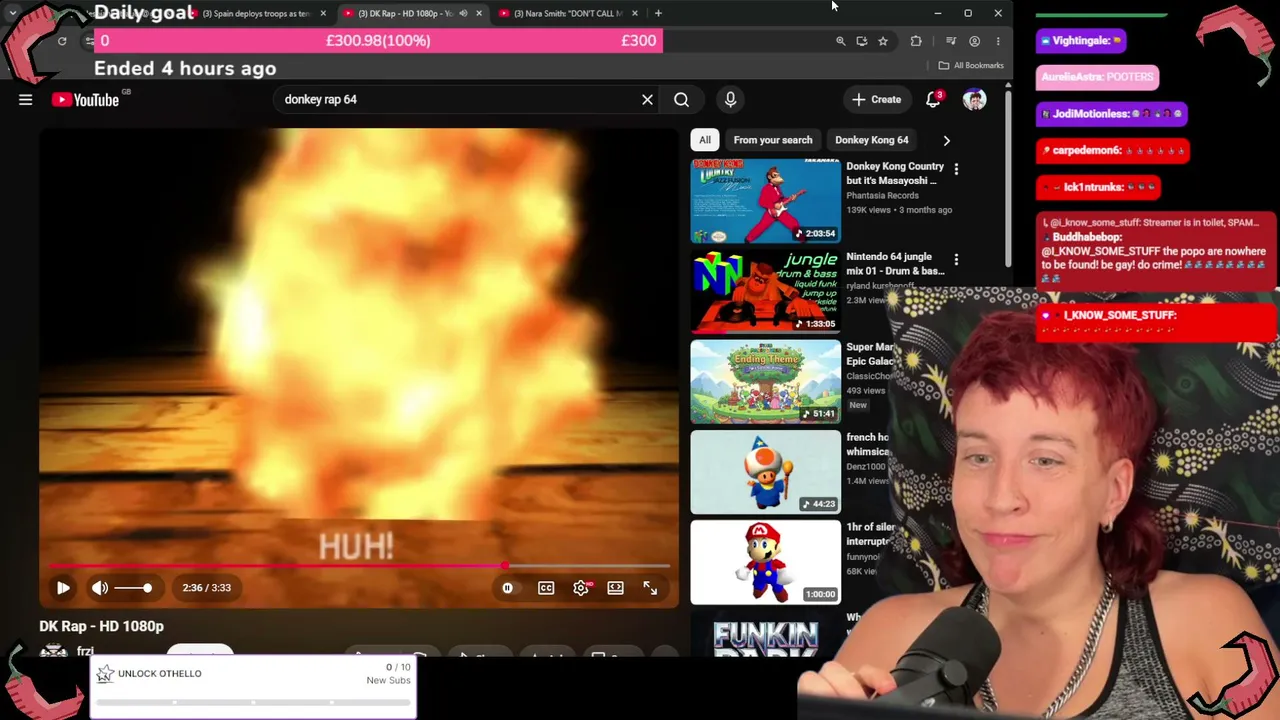Go to the YouTube home logo
The width and height of the screenshot is (1280, 720).
pyautogui.click(x=85, y=99)
